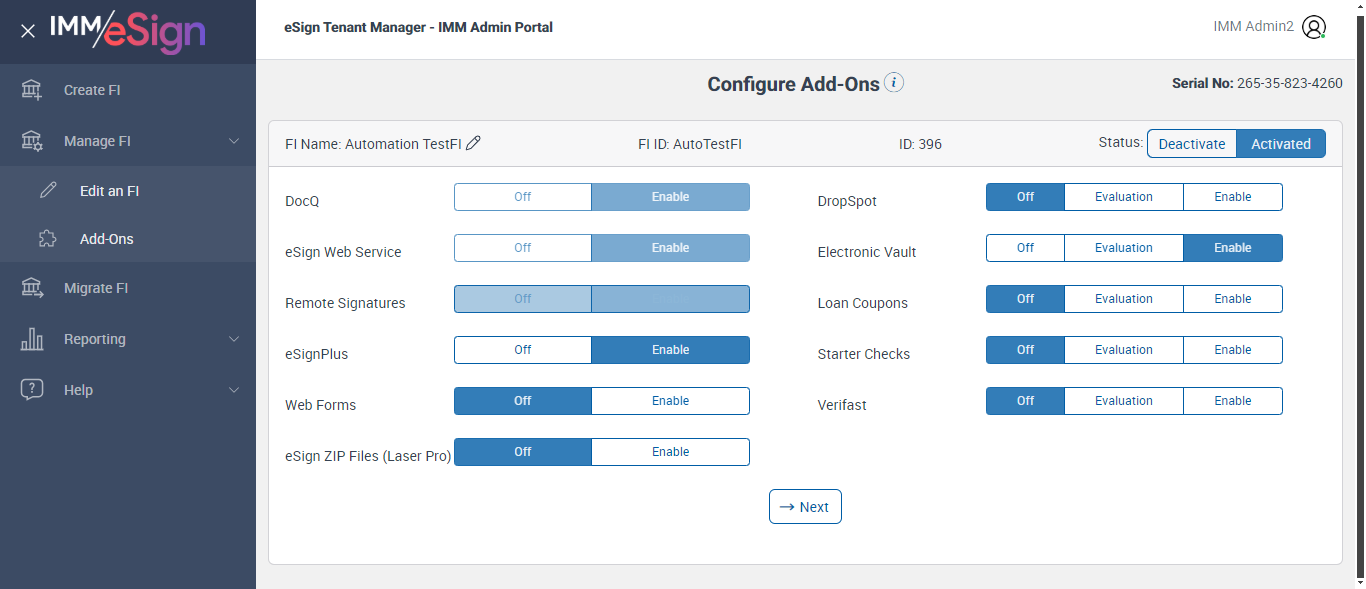
Task: Close the sidebar with the X icon
Action: coord(28,31)
